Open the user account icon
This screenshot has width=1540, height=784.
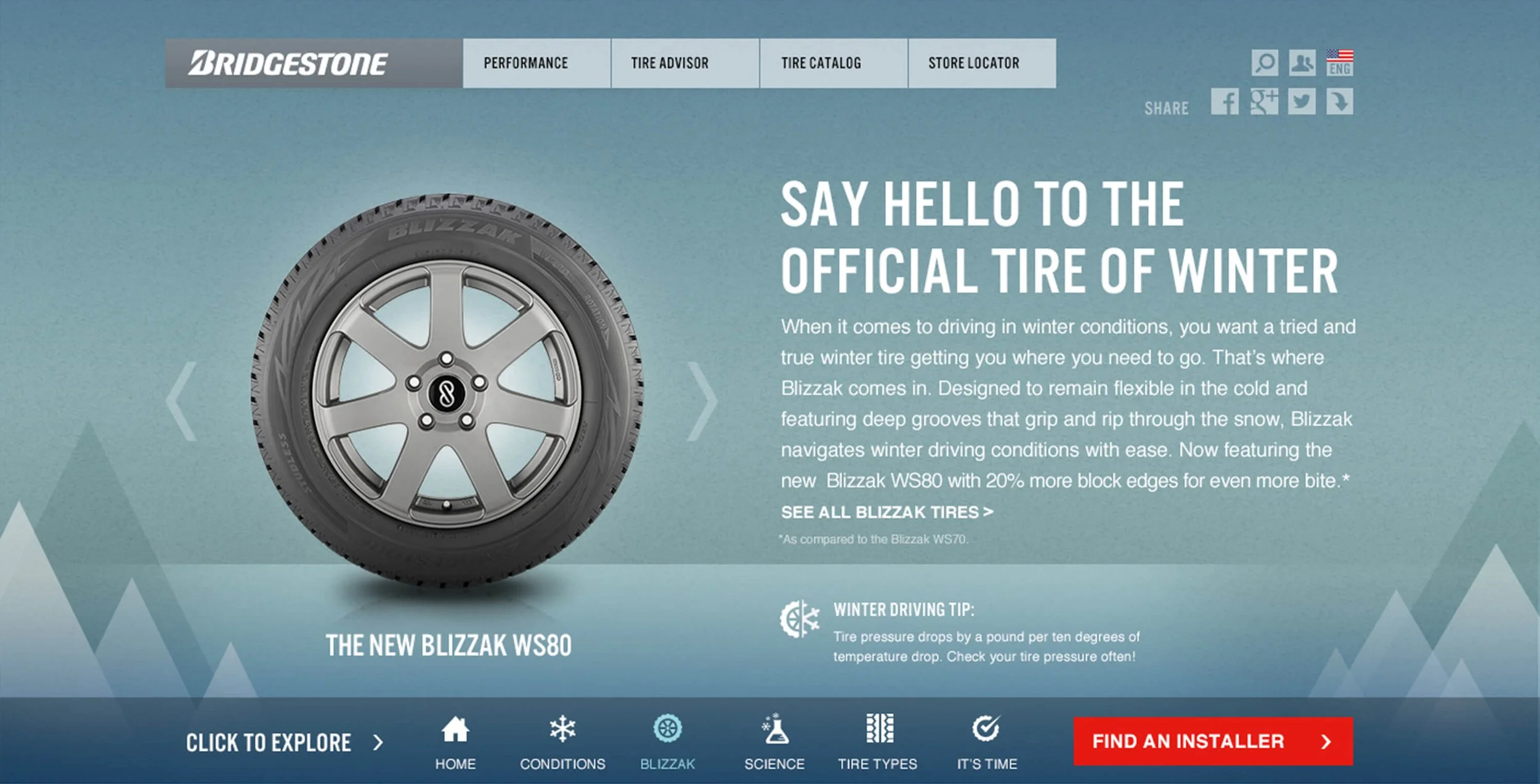coord(1302,63)
